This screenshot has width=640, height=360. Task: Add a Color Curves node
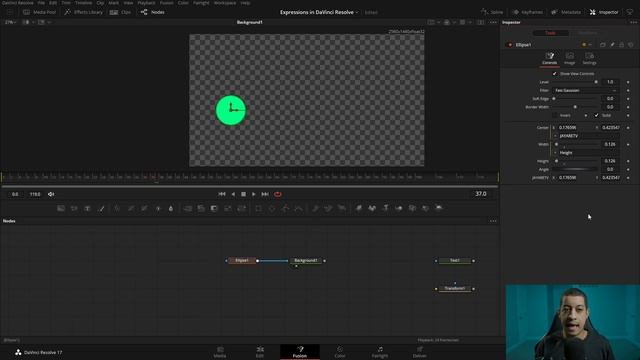pyautogui.click(x=131, y=209)
